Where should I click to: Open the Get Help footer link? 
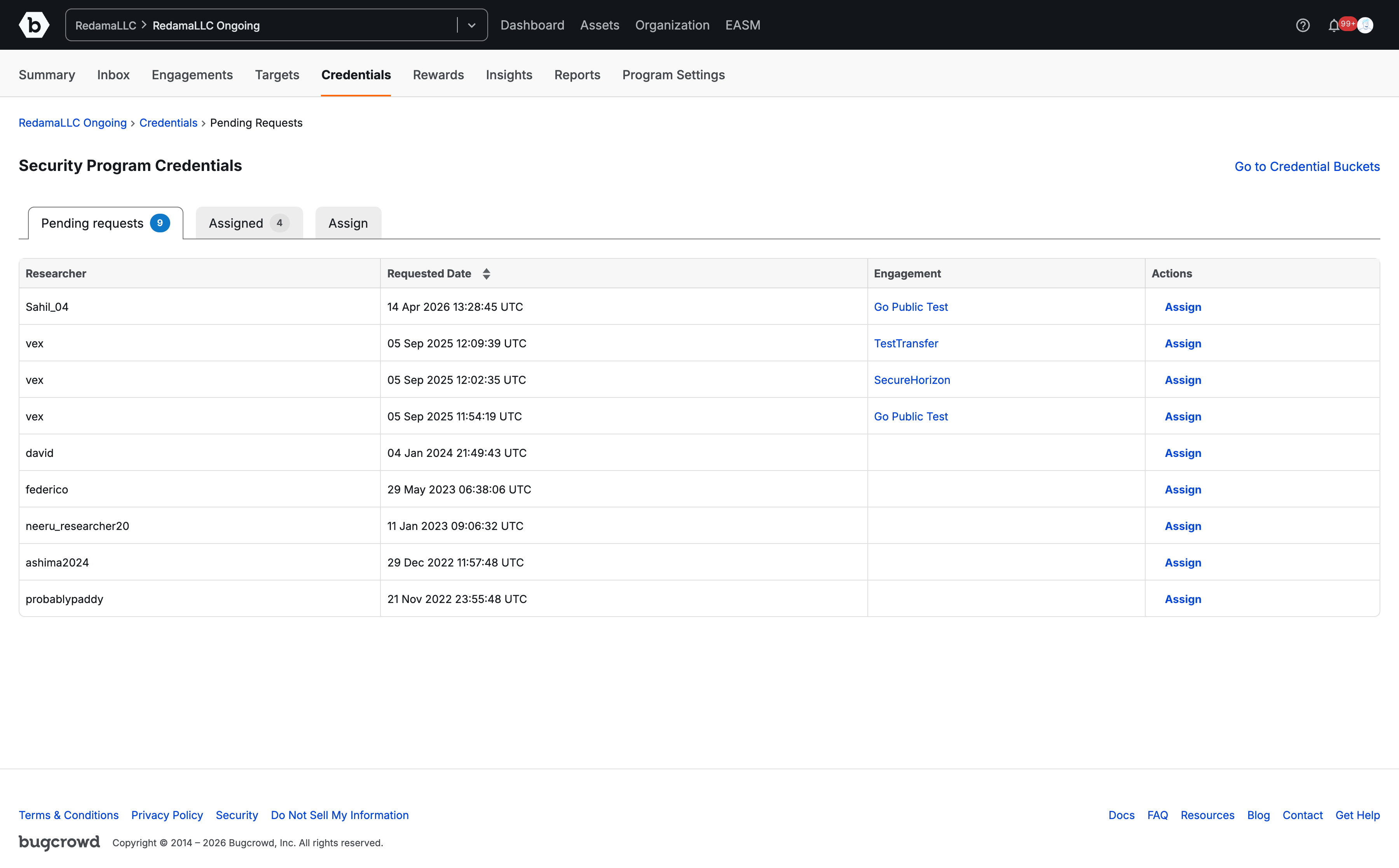(1357, 815)
